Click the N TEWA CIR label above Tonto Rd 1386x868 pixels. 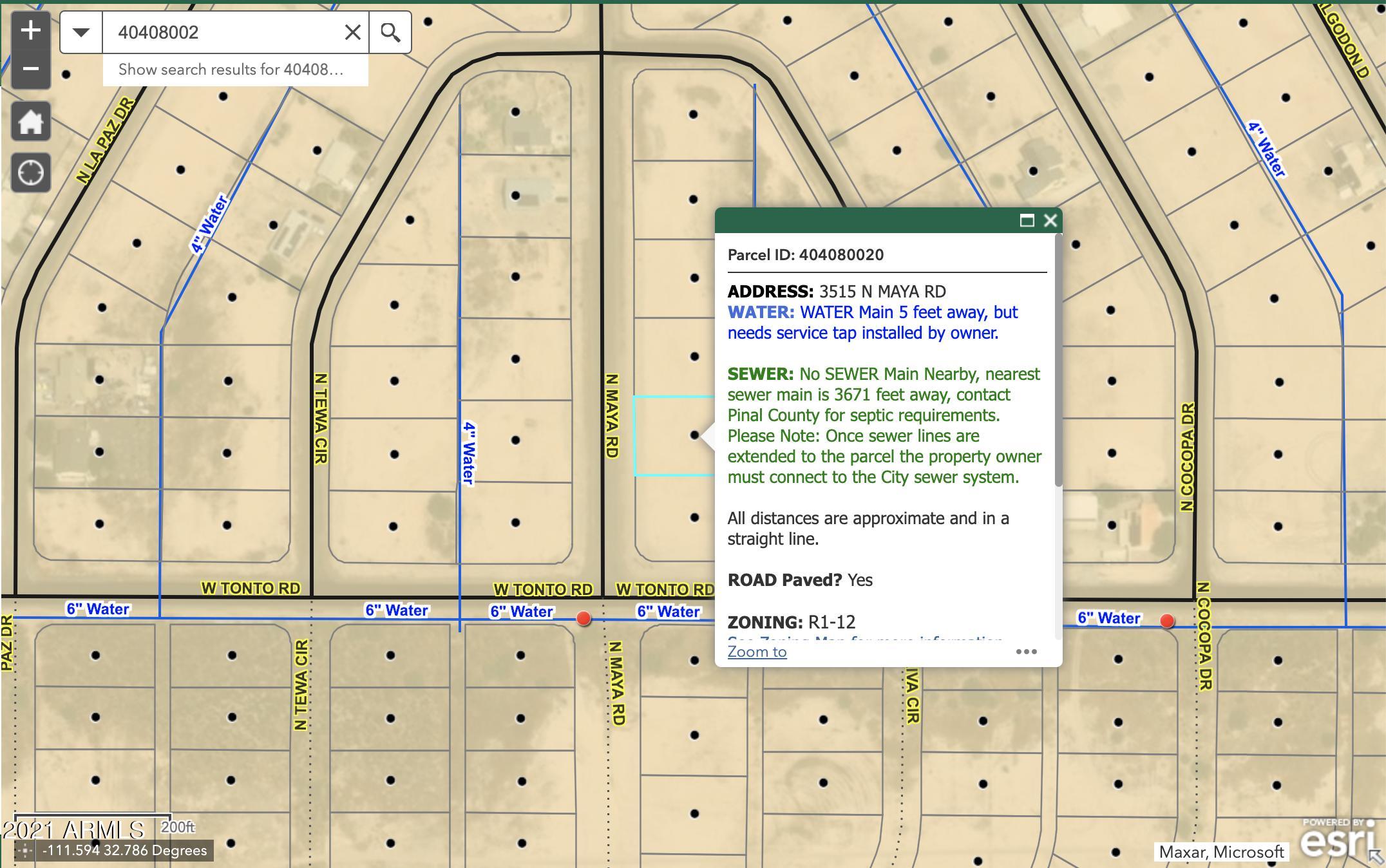tap(321, 419)
